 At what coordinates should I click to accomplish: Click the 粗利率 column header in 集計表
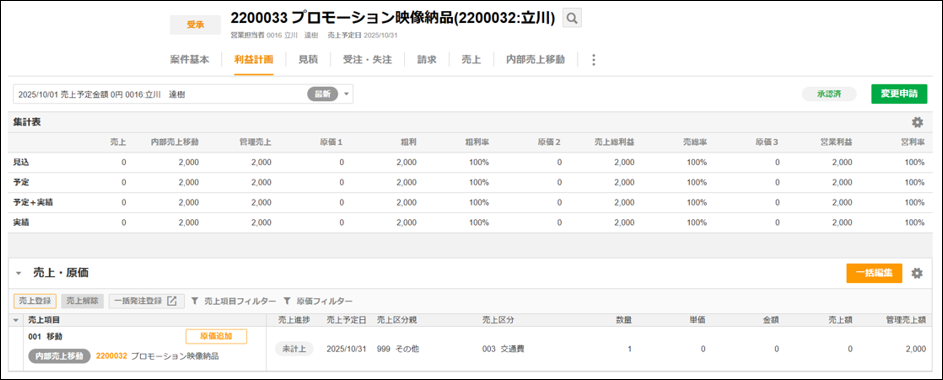477,142
